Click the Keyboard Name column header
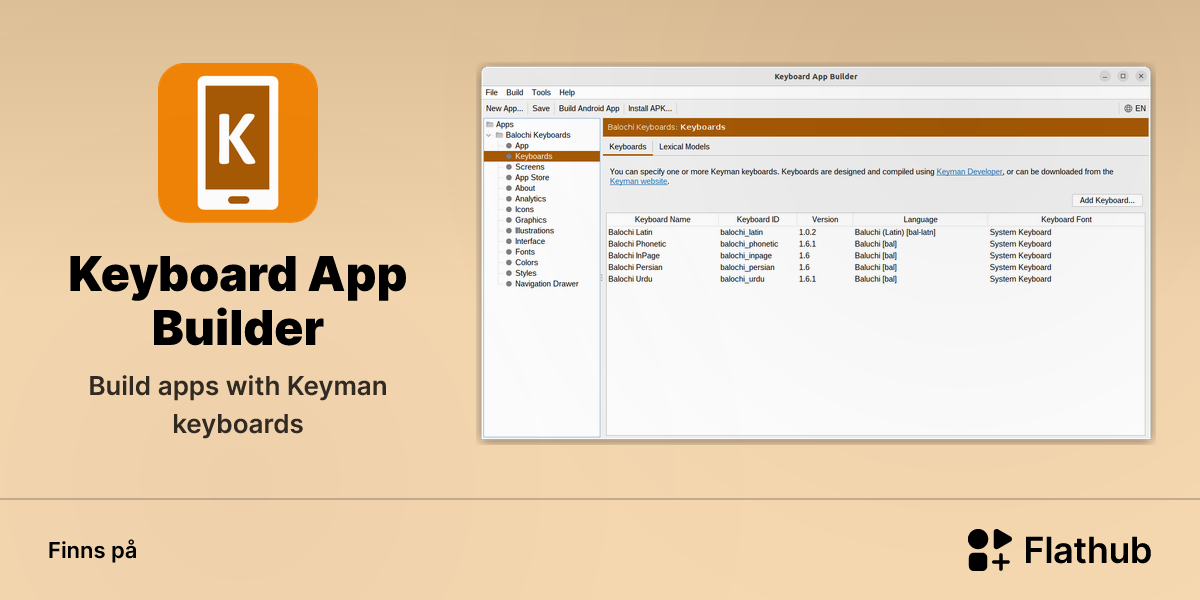The width and height of the screenshot is (1200, 600). 662,219
